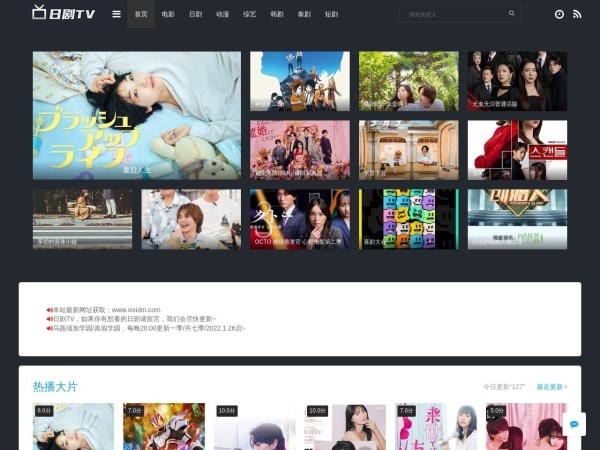Click the RSS feed icon
This screenshot has height=450, width=600.
tap(576, 14)
